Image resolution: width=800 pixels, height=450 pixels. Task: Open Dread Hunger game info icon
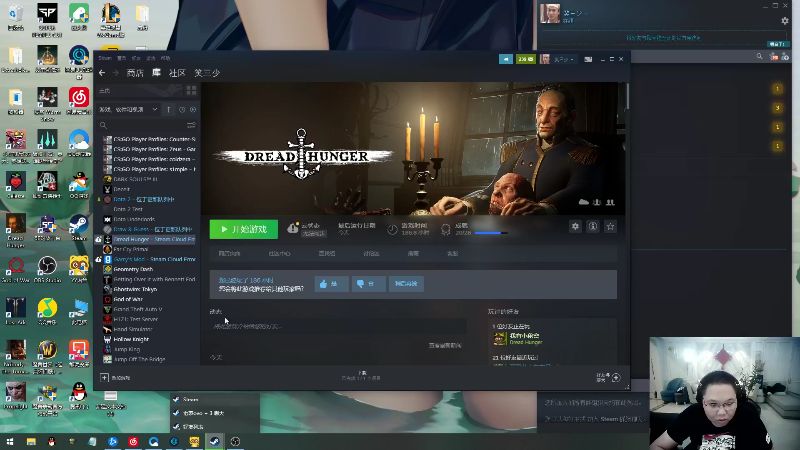[593, 227]
